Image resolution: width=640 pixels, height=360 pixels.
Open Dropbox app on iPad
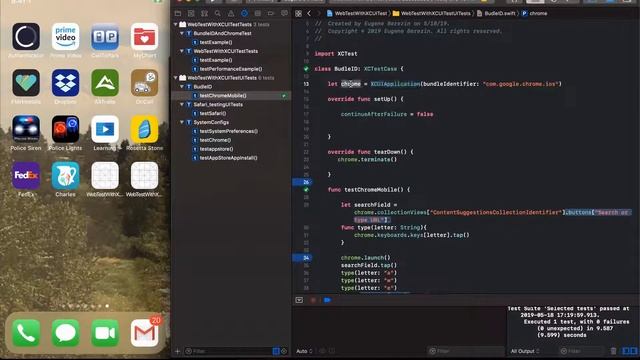(65, 83)
